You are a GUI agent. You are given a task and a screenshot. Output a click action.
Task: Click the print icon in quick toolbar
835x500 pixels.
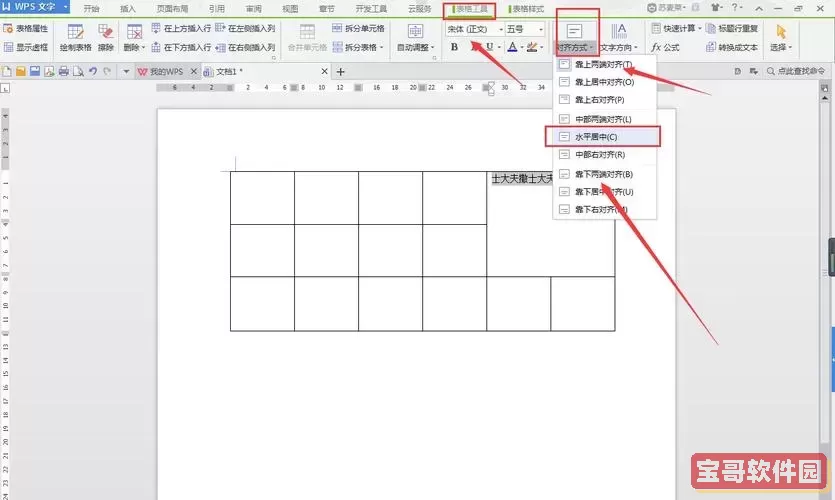point(64,71)
